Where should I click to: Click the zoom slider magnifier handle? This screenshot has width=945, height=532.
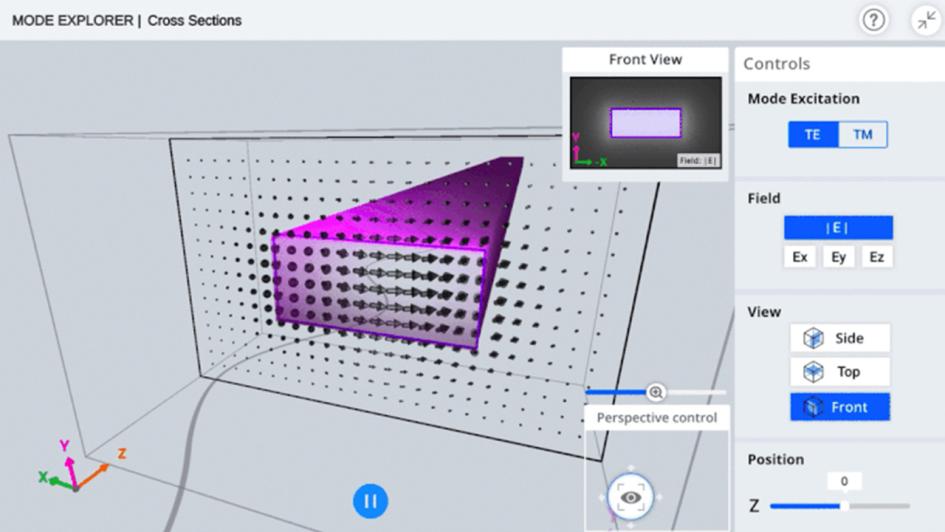656,392
